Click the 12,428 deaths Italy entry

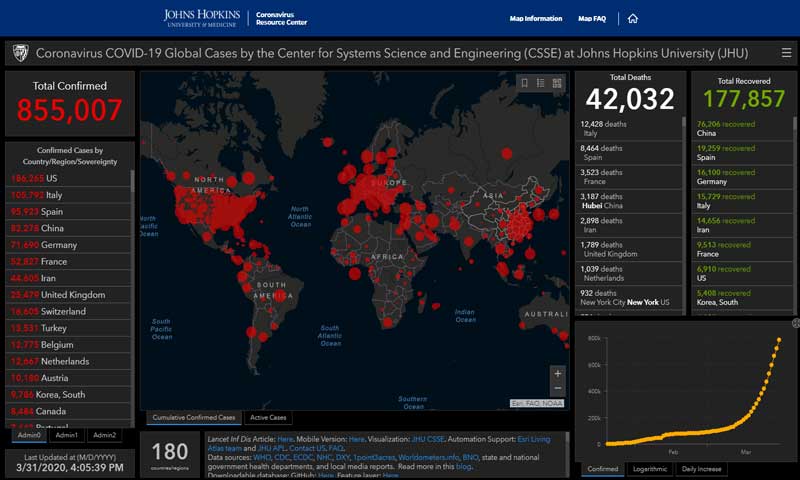pos(629,129)
